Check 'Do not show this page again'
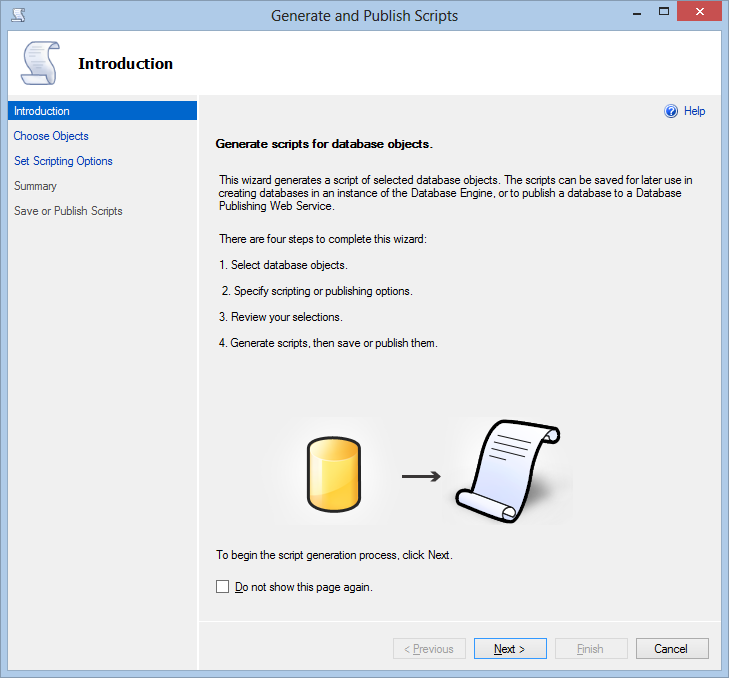This screenshot has width=729, height=678. point(222,586)
